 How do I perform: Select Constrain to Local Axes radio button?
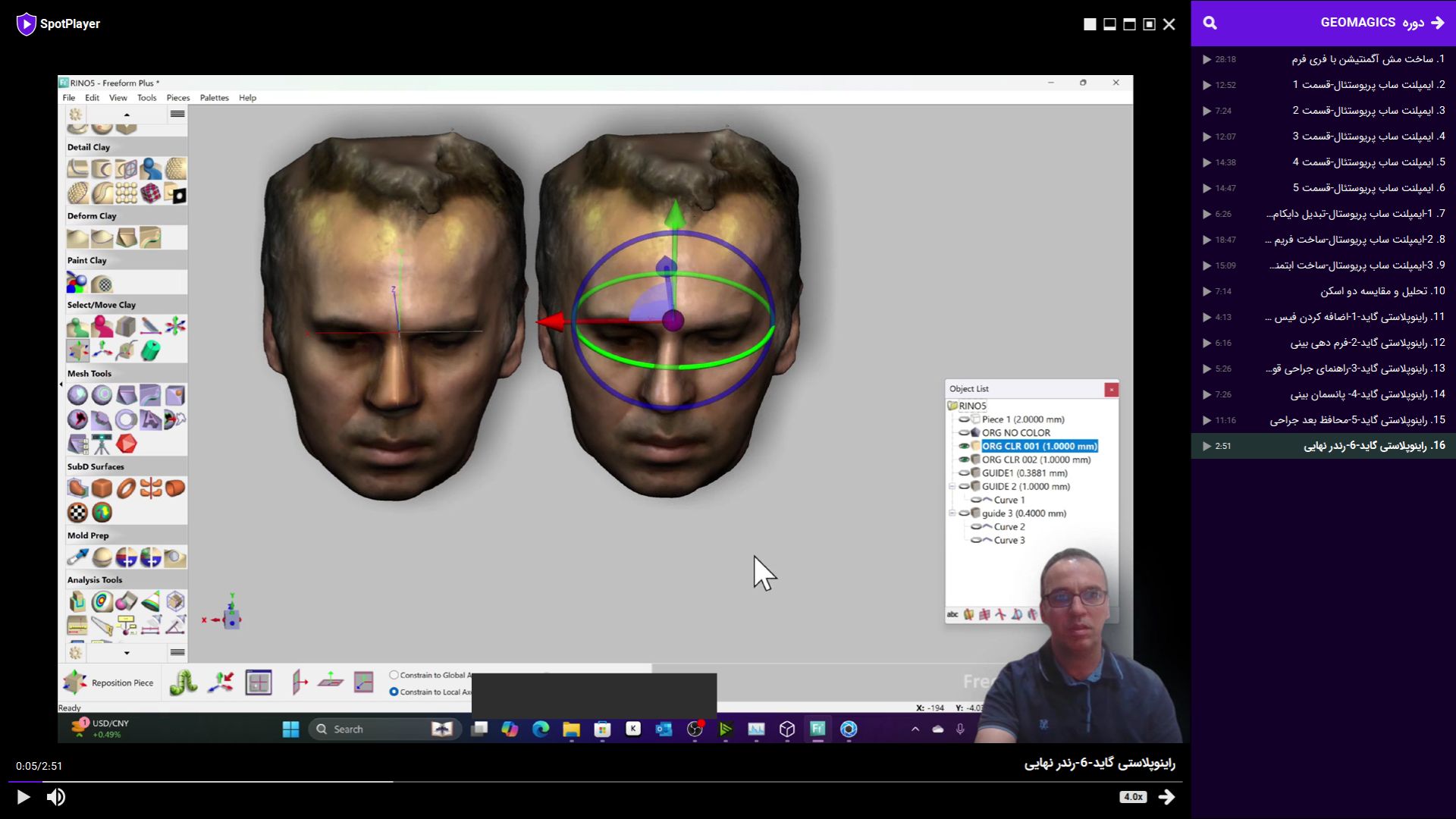tap(394, 692)
